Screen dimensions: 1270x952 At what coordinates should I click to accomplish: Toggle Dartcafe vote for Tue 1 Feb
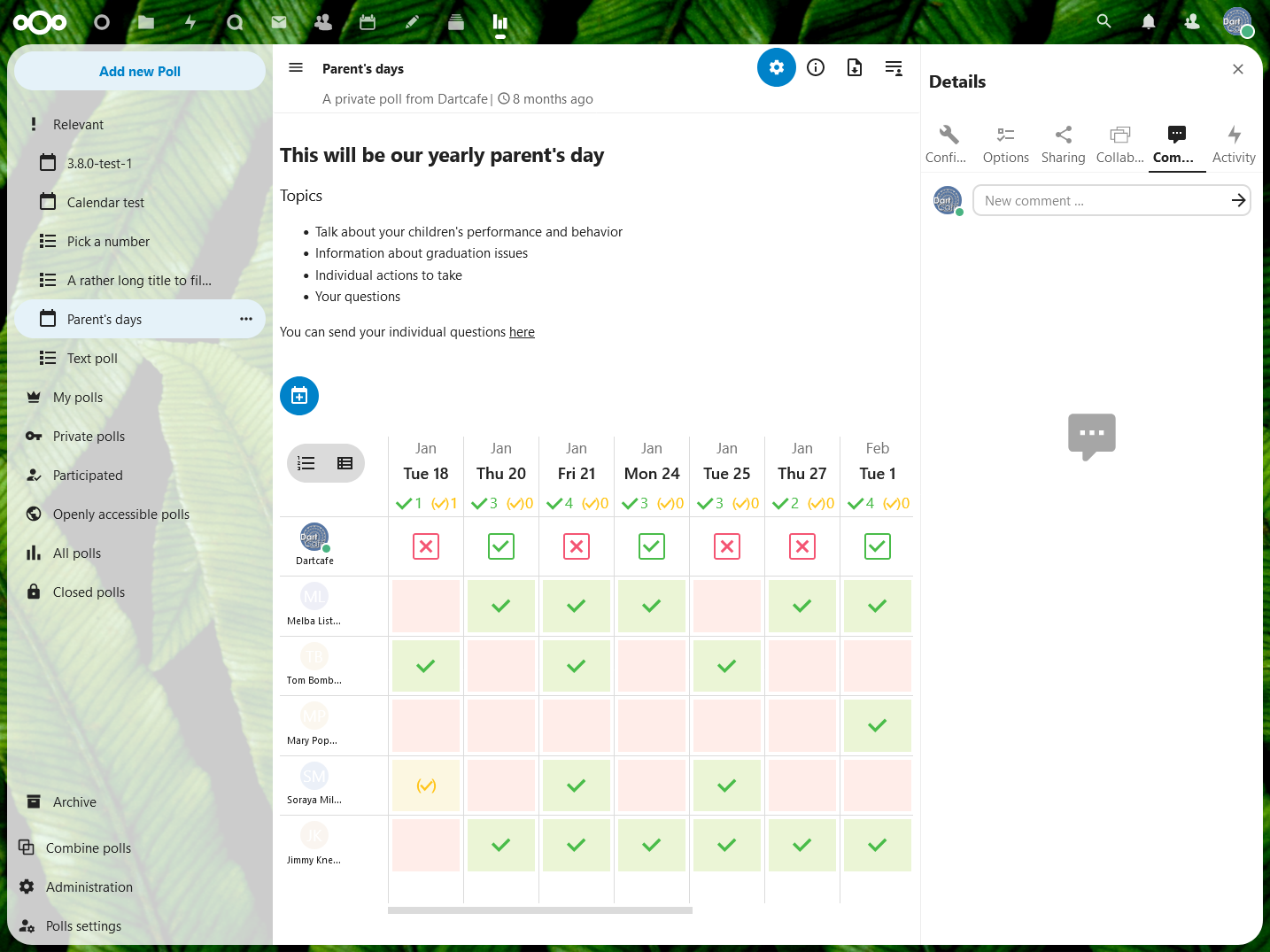[878, 546]
